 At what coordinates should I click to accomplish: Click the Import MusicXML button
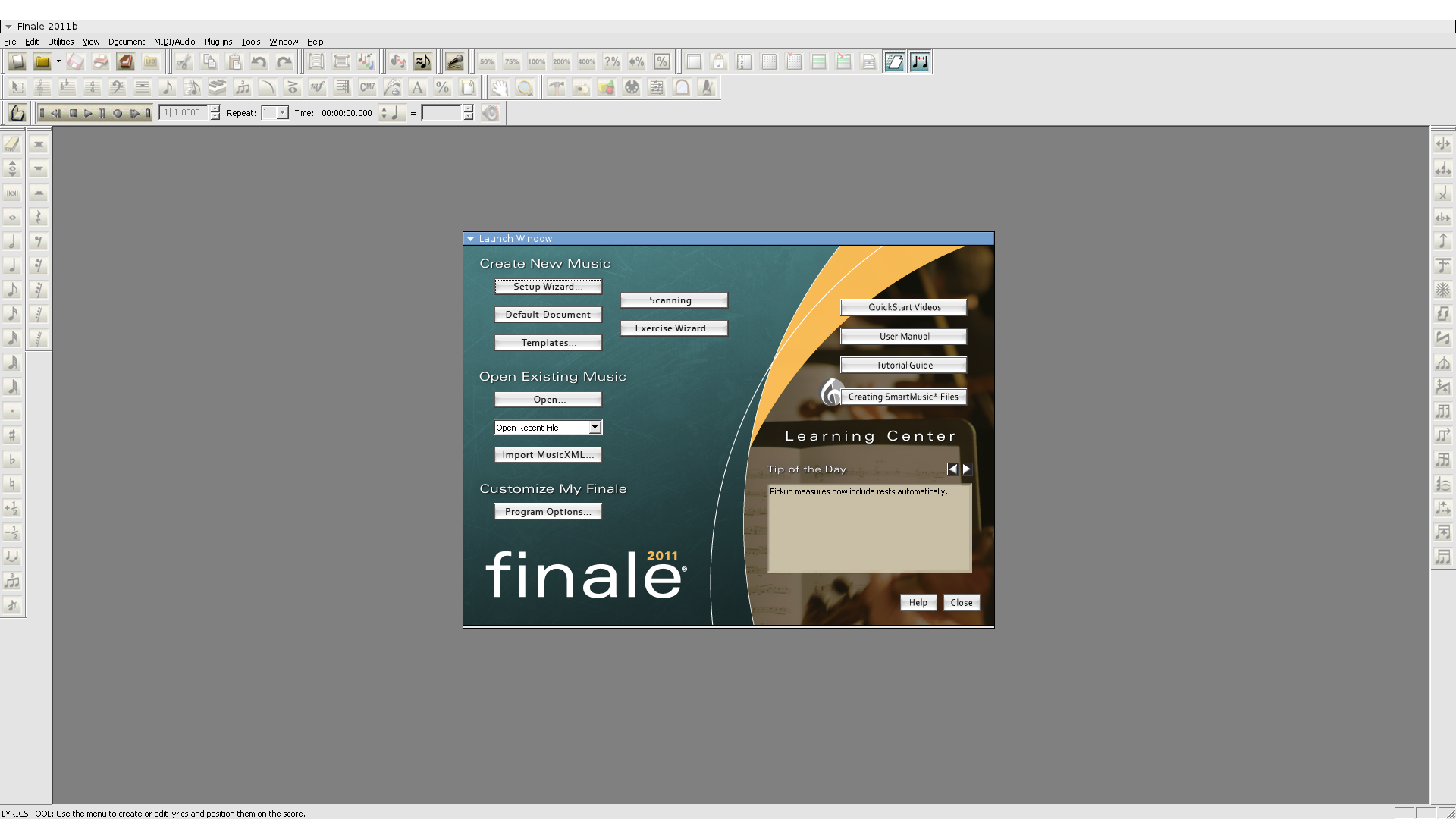548,455
